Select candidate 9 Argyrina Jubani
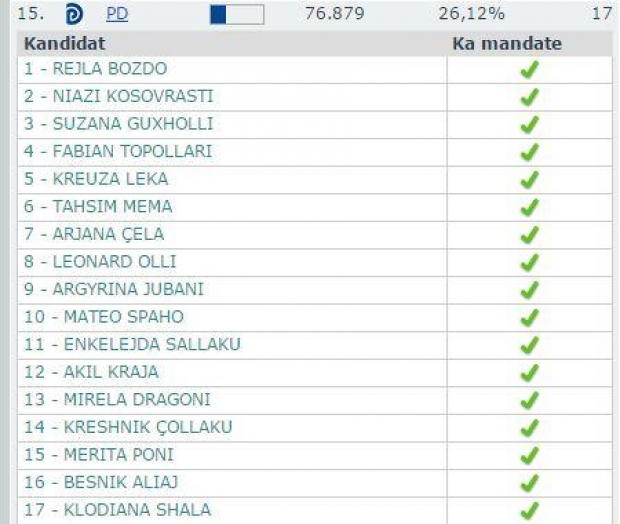Image resolution: width=620 pixels, height=524 pixels. pyautogui.click(x=114, y=289)
